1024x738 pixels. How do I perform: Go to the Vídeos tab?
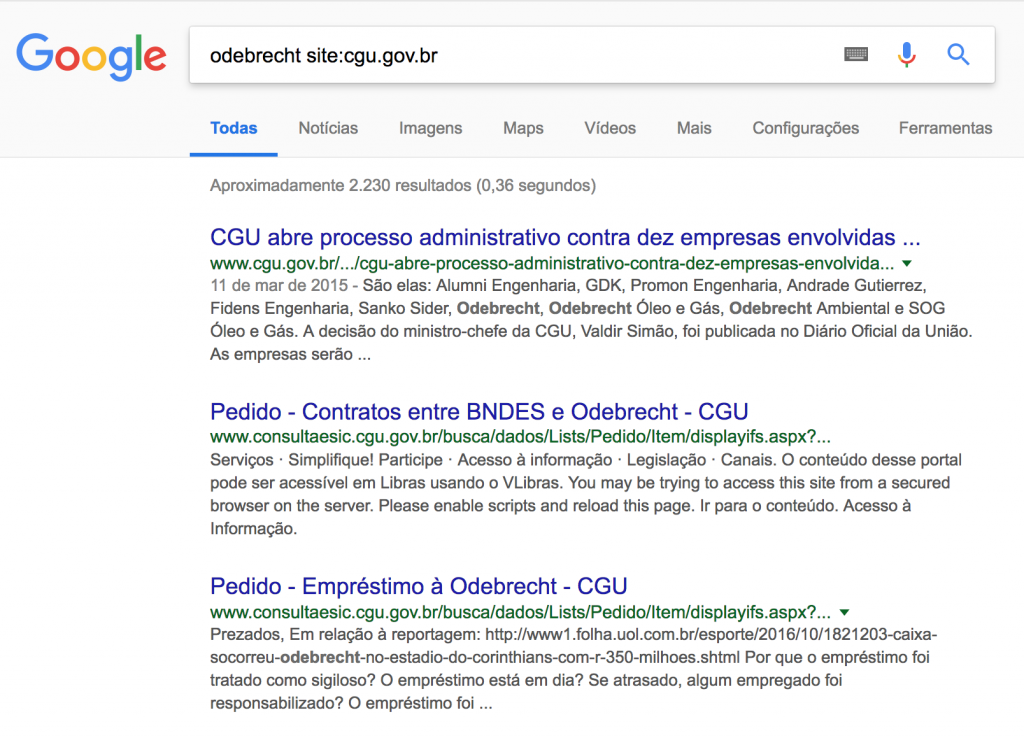[x=610, y=128]
